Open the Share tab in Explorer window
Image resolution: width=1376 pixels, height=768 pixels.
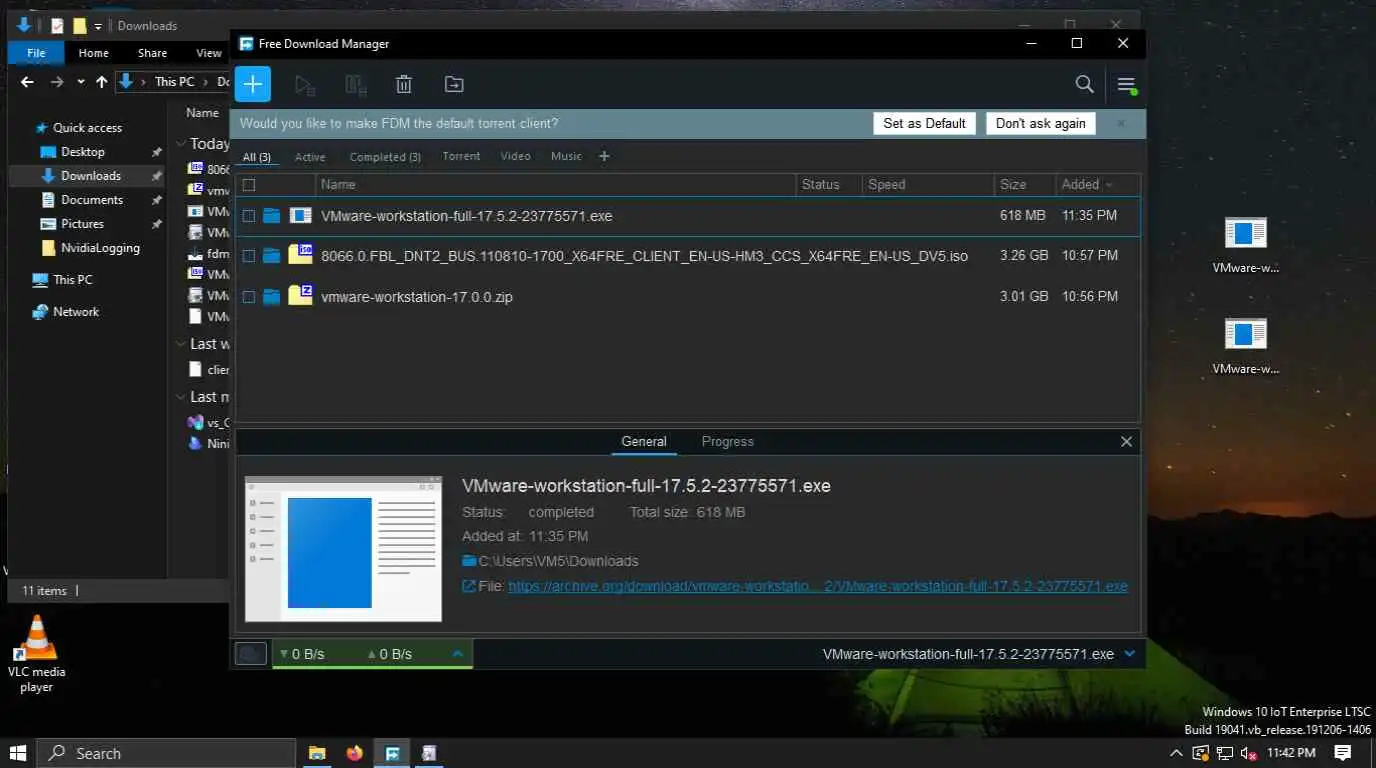(x=152, y=53)
